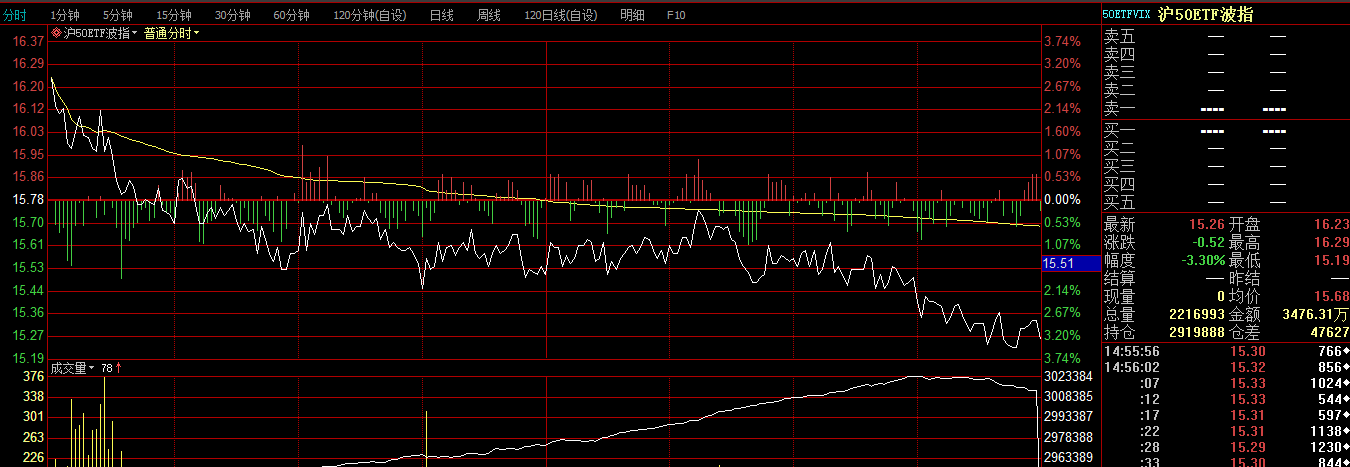Click the 最新 price value 15.26

tap(1207, 224)
